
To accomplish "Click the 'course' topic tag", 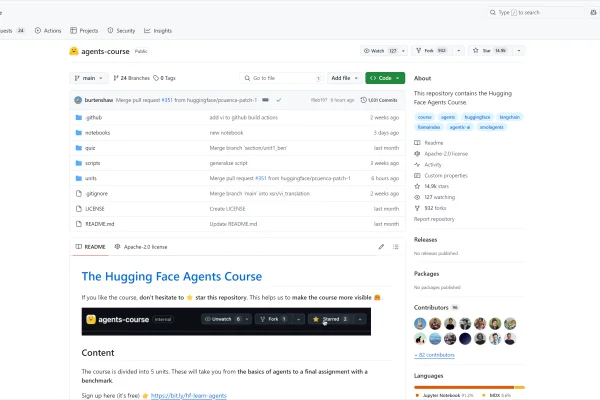I will [425, 117].
